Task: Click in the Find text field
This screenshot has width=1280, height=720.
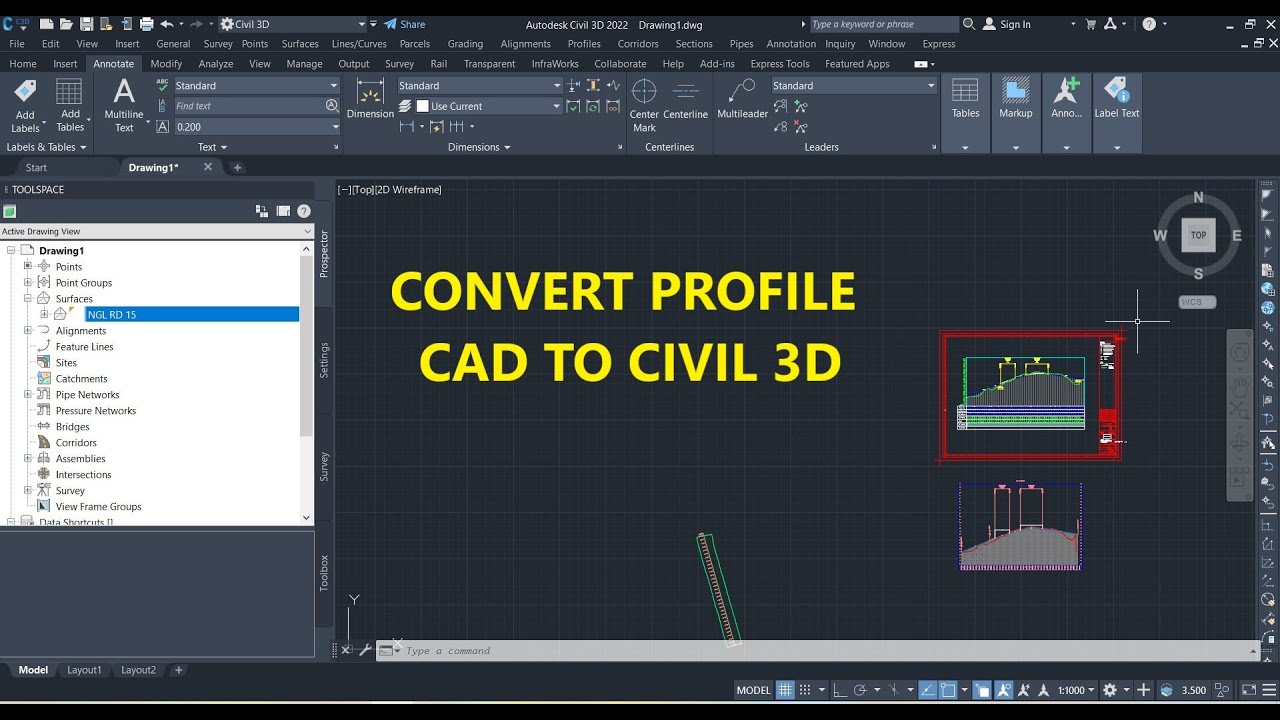Action: (248, 105)
